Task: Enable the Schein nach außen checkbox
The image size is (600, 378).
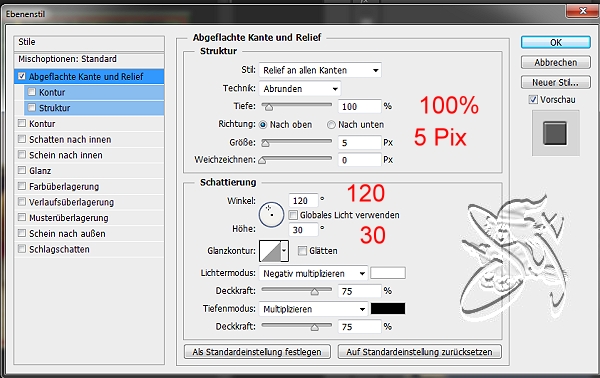Action: click(x=22, y=233)
